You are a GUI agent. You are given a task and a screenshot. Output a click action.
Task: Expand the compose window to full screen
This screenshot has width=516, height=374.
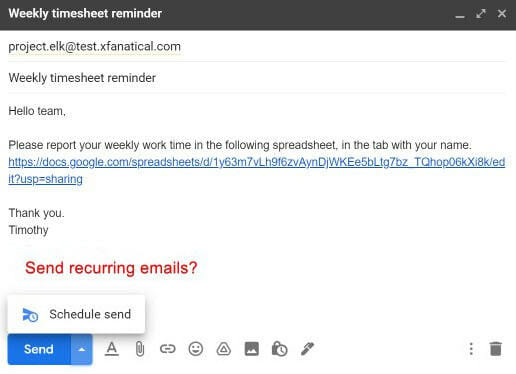pyautogui.click(x=481, y=14)
